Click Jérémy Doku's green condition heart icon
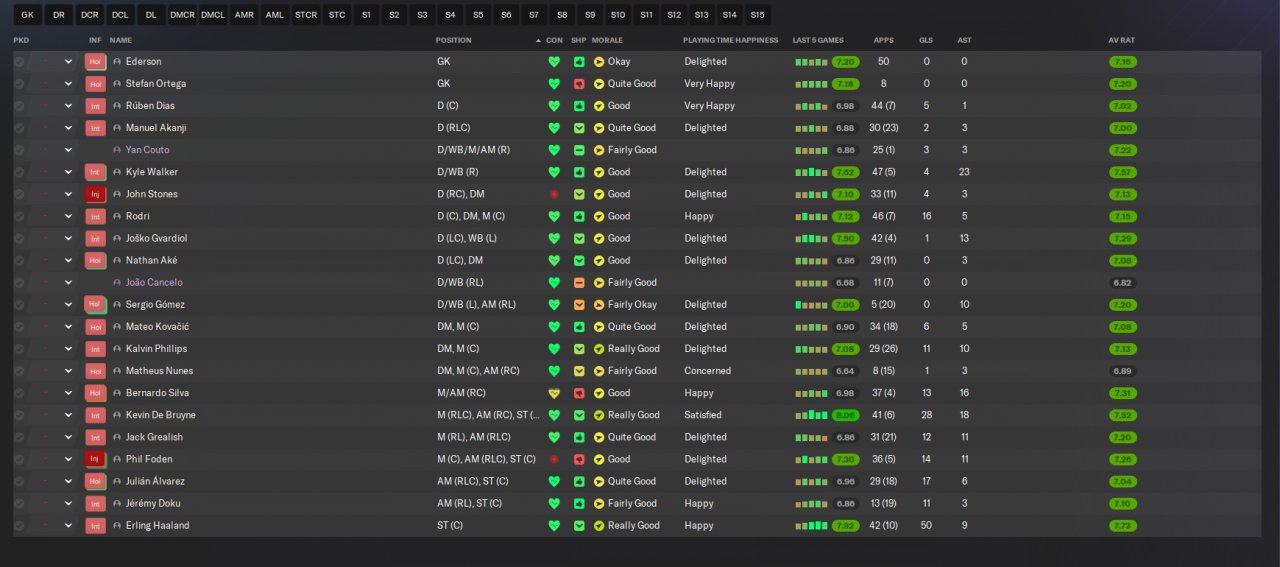 pos(554,504)
